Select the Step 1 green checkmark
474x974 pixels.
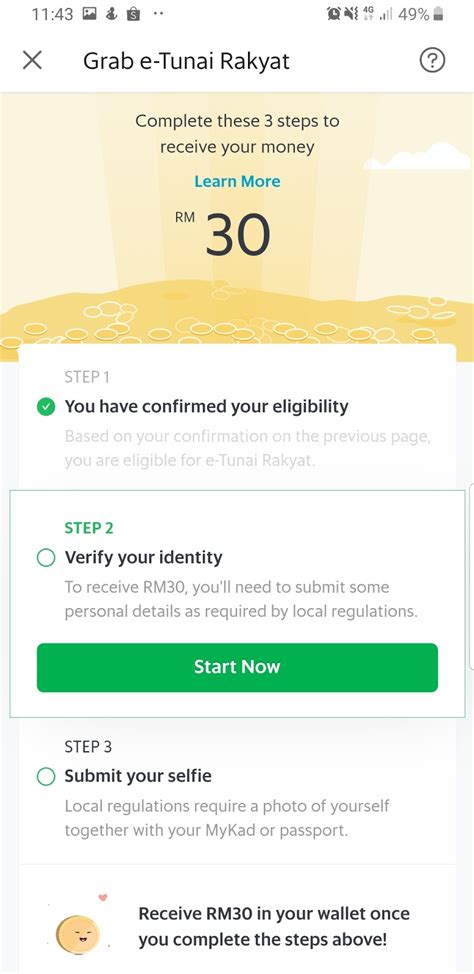(45, 407)
